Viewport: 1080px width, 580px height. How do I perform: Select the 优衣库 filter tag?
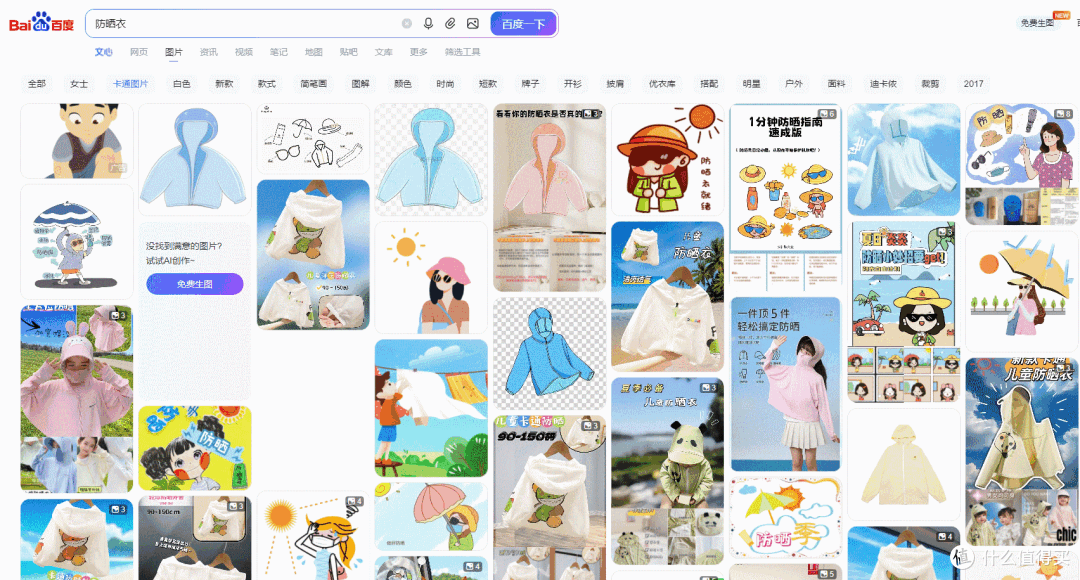click(x=662, y=83)
